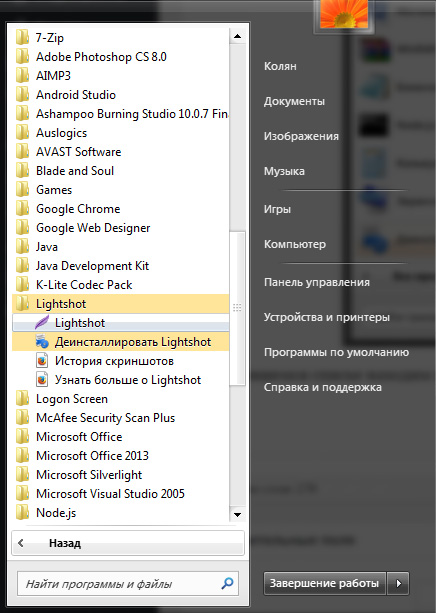Expand the K-Lite Codec Pack group

(x=120, y=285)
